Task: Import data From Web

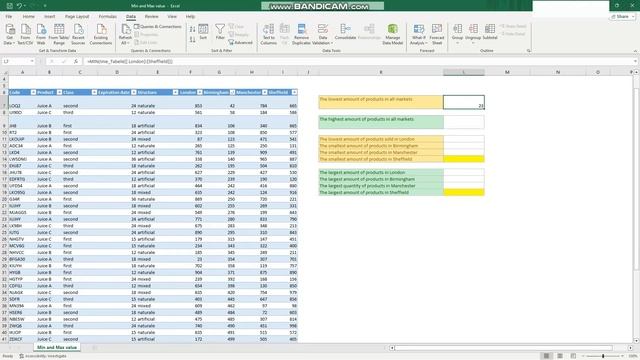Action: coord(41,34)
